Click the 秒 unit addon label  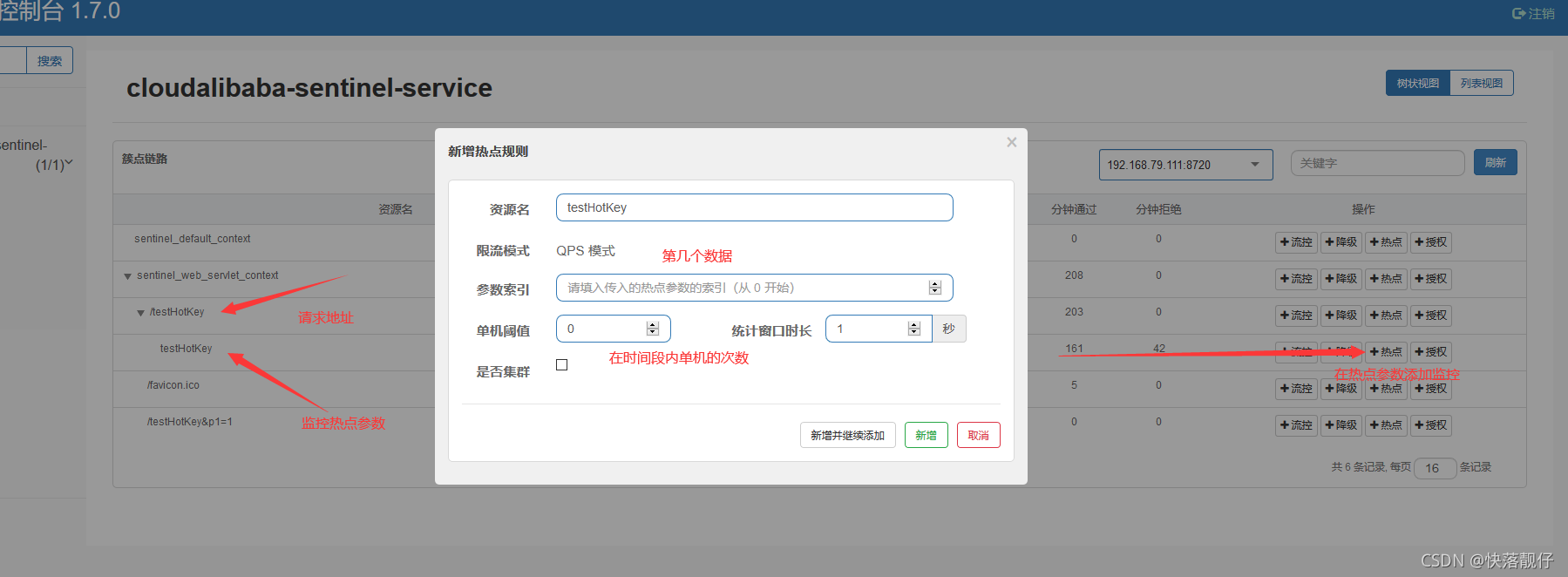click(949, 329)
